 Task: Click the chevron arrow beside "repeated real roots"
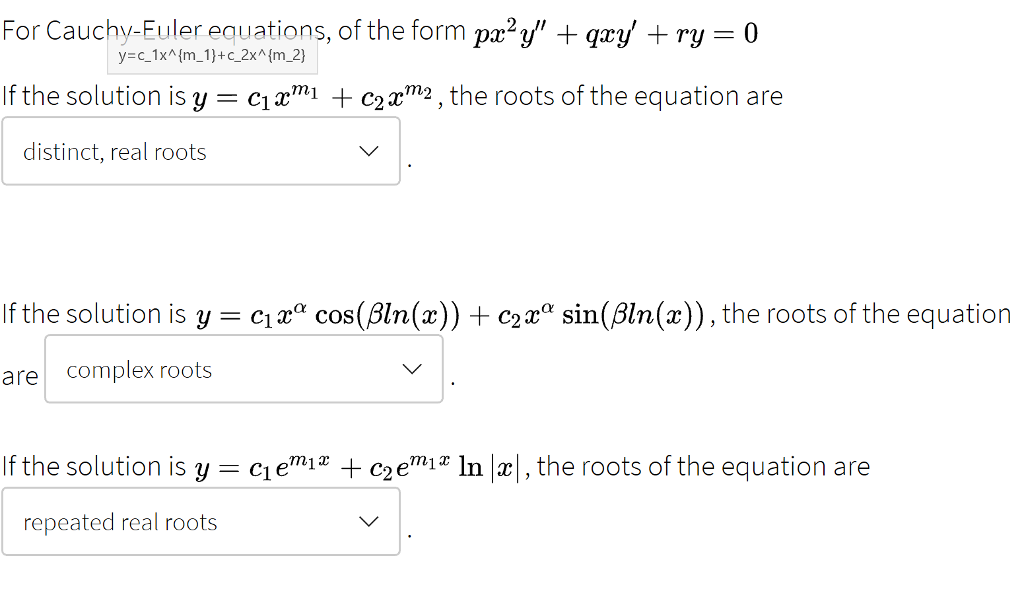click(368, 521)
